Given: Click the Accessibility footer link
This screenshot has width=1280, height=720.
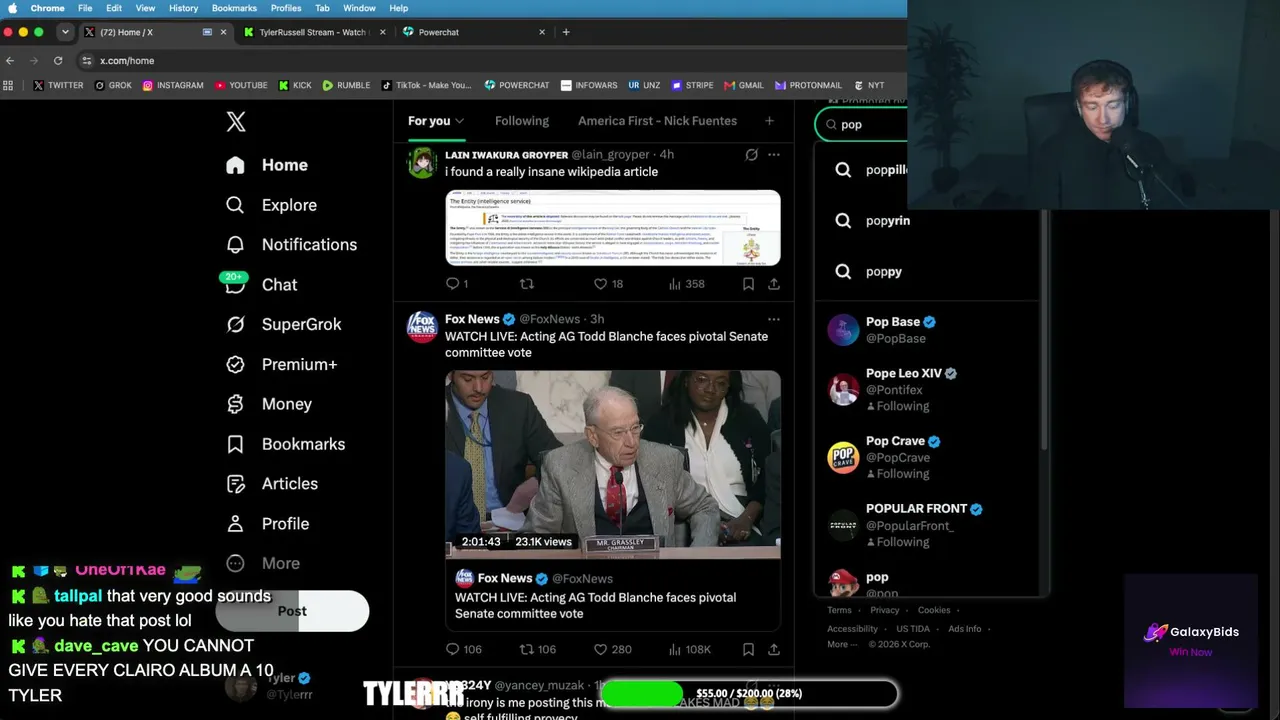Looking at the screenshot, I should pyautogui.click(x=853, y=629).
